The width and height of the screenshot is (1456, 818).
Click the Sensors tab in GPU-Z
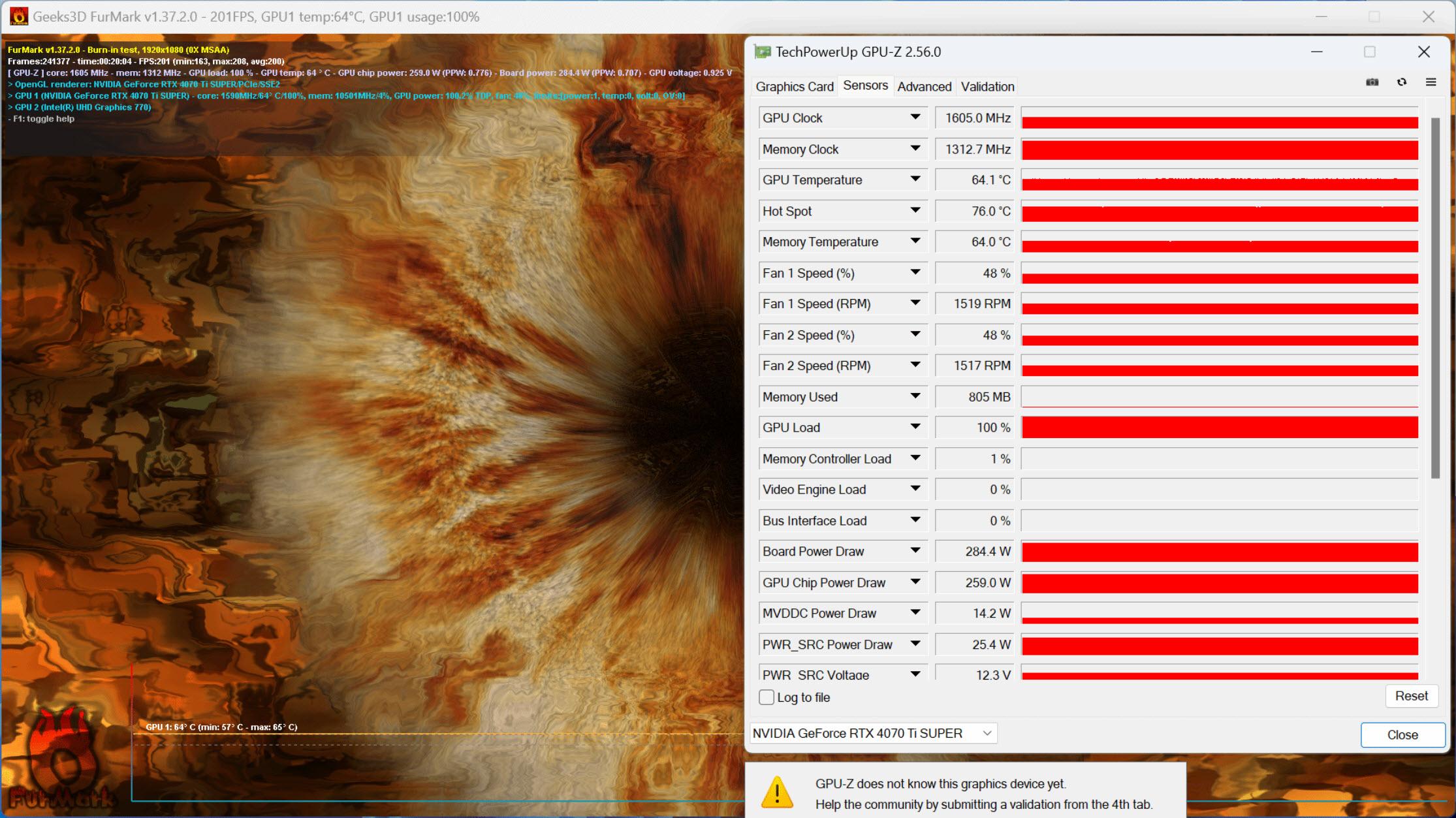[x=865, y=86]
